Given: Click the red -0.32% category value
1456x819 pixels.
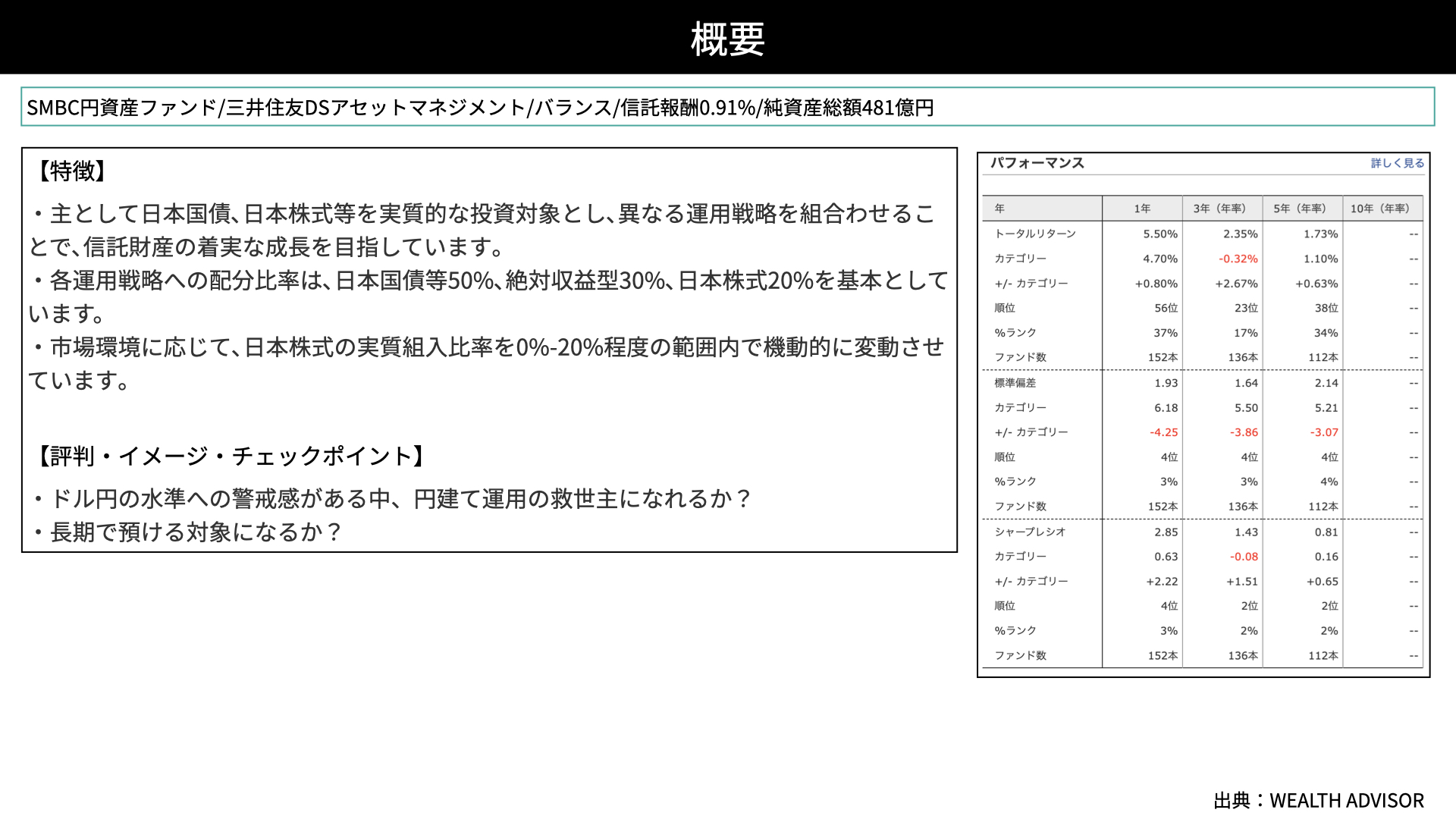Looking at the screenshot, I should pos(1238,259).
